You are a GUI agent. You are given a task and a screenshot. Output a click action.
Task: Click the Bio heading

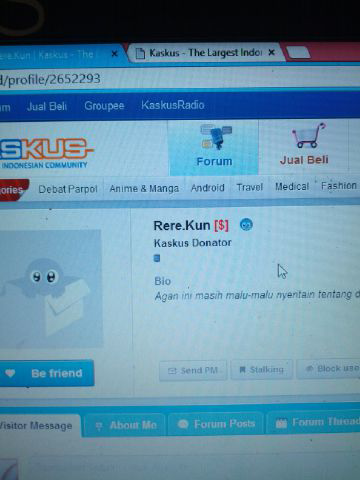pos(163,281)
